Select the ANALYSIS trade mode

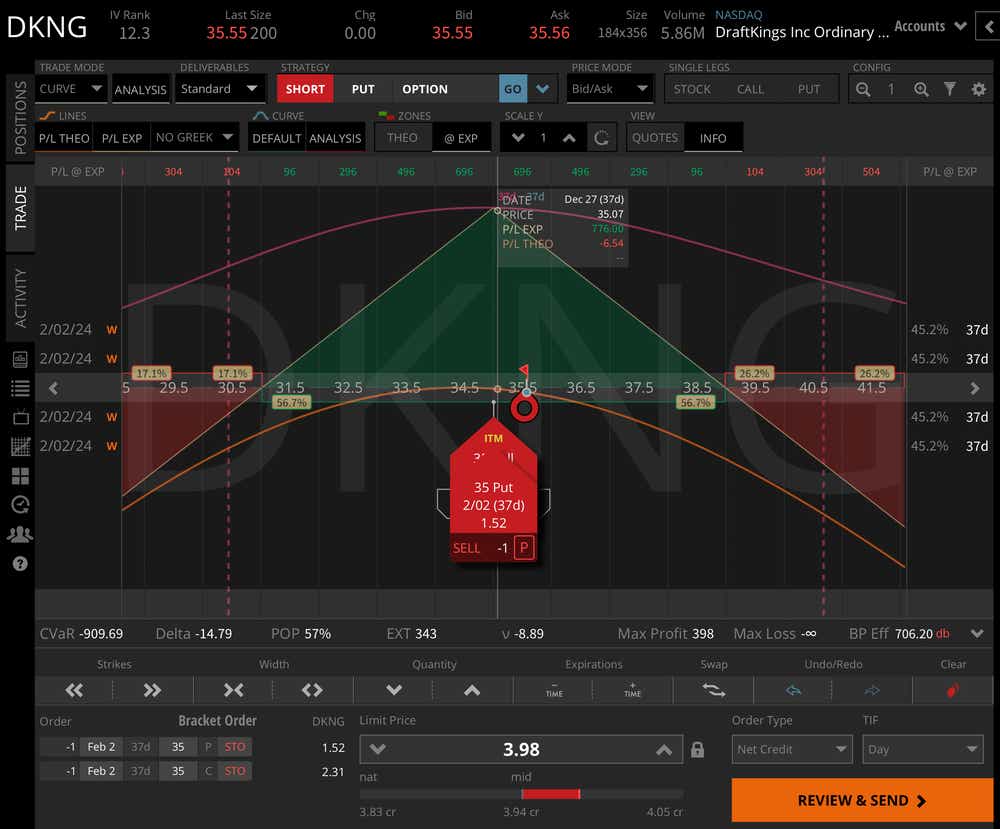pyautogui.click(x=140, y=89)
